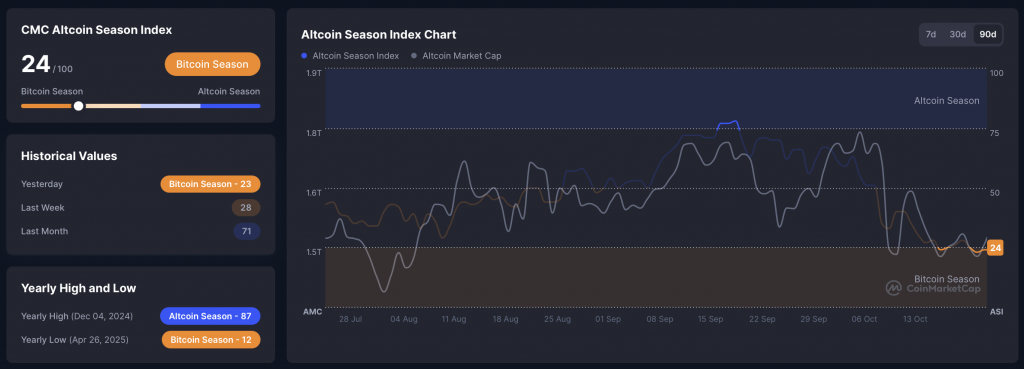Toggle Altcoin Season Index legend blue dot
The width and height of the screenshot is (1024, 369).
304,56
